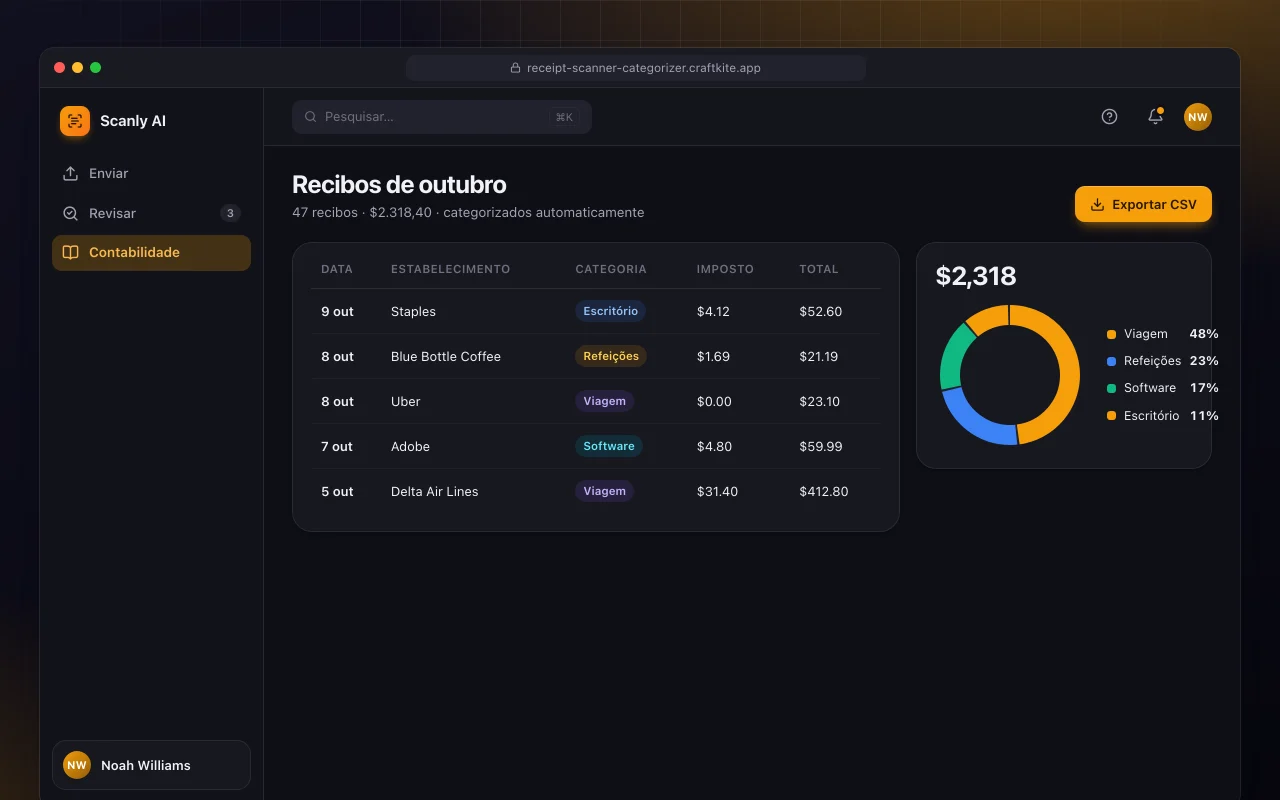Click the Viagem tag on Delta row
This screenshot has width=1280, height=800.
[604, 491]
